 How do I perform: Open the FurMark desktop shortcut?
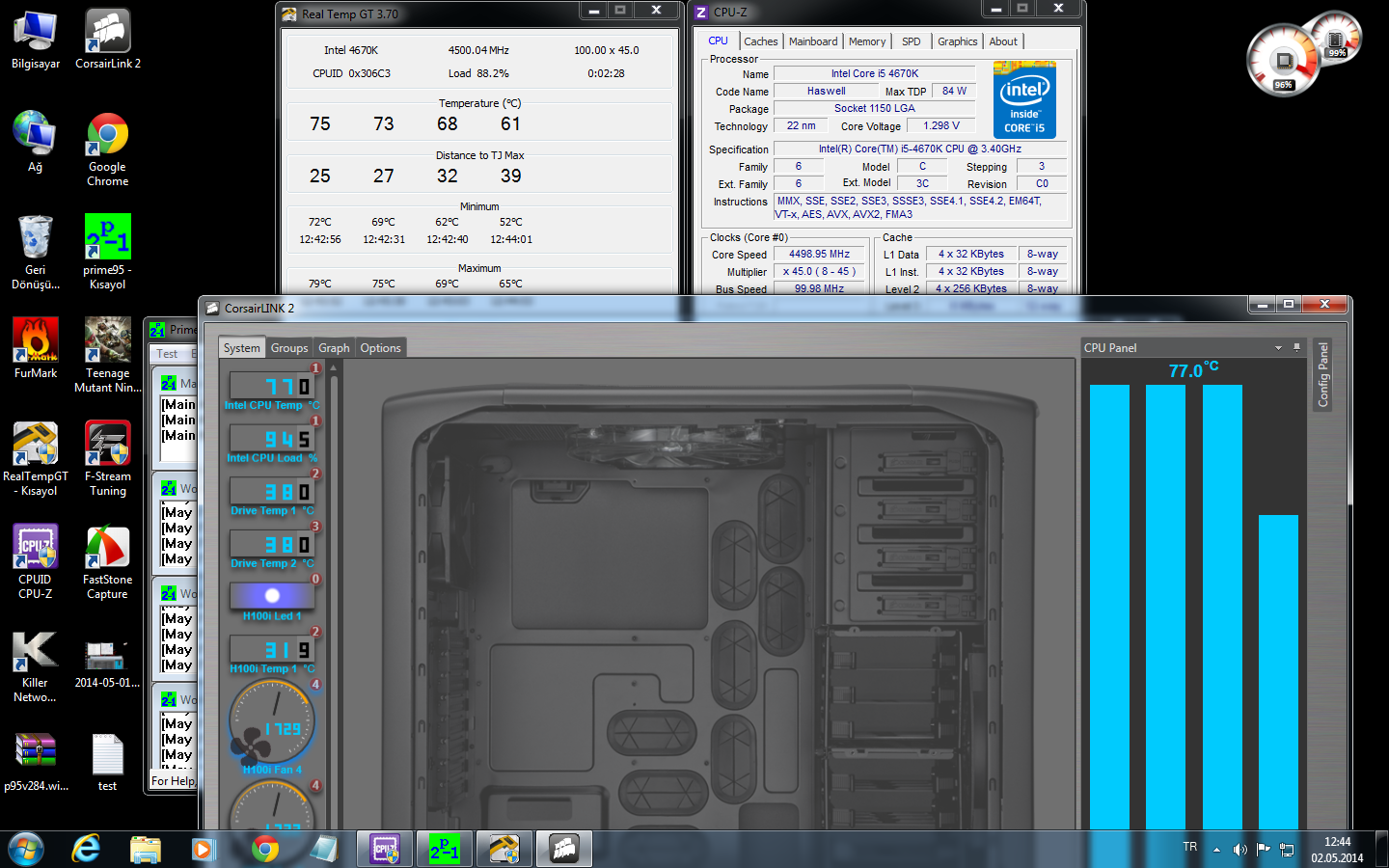point(36,348)
